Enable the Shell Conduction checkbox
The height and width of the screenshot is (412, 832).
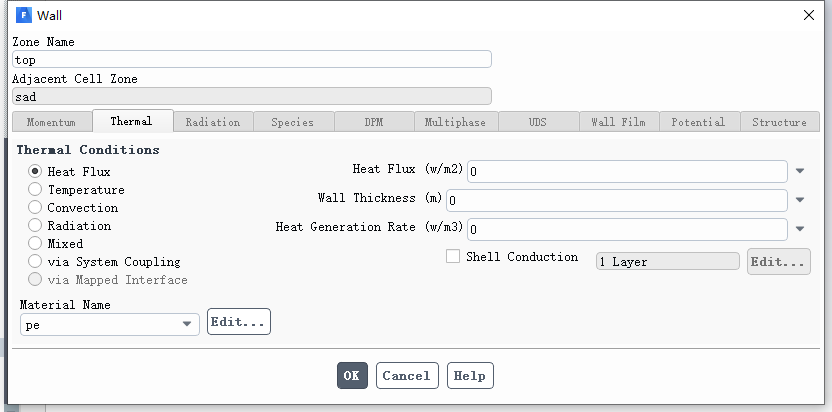coord(453,256)
